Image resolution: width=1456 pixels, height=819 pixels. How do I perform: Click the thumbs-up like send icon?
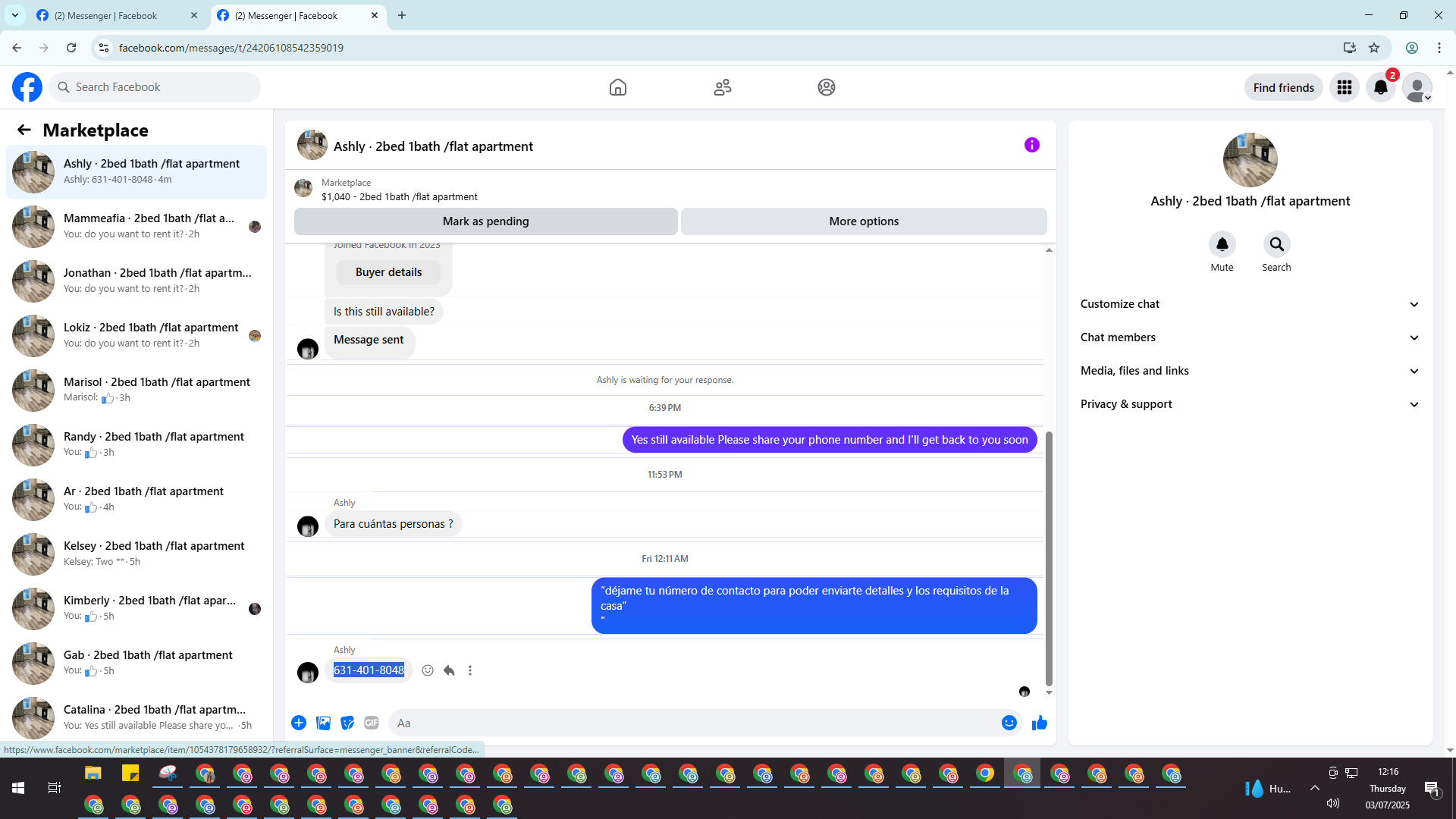point(1039,723)
